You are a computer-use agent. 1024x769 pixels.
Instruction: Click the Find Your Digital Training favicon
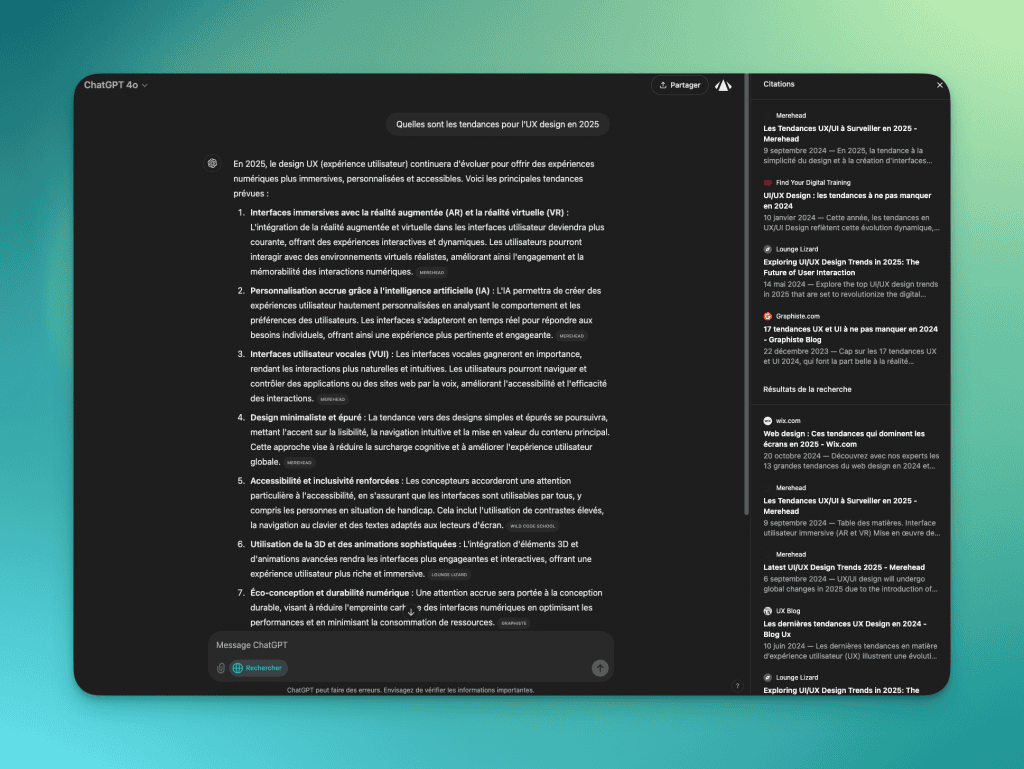[767, 183]
